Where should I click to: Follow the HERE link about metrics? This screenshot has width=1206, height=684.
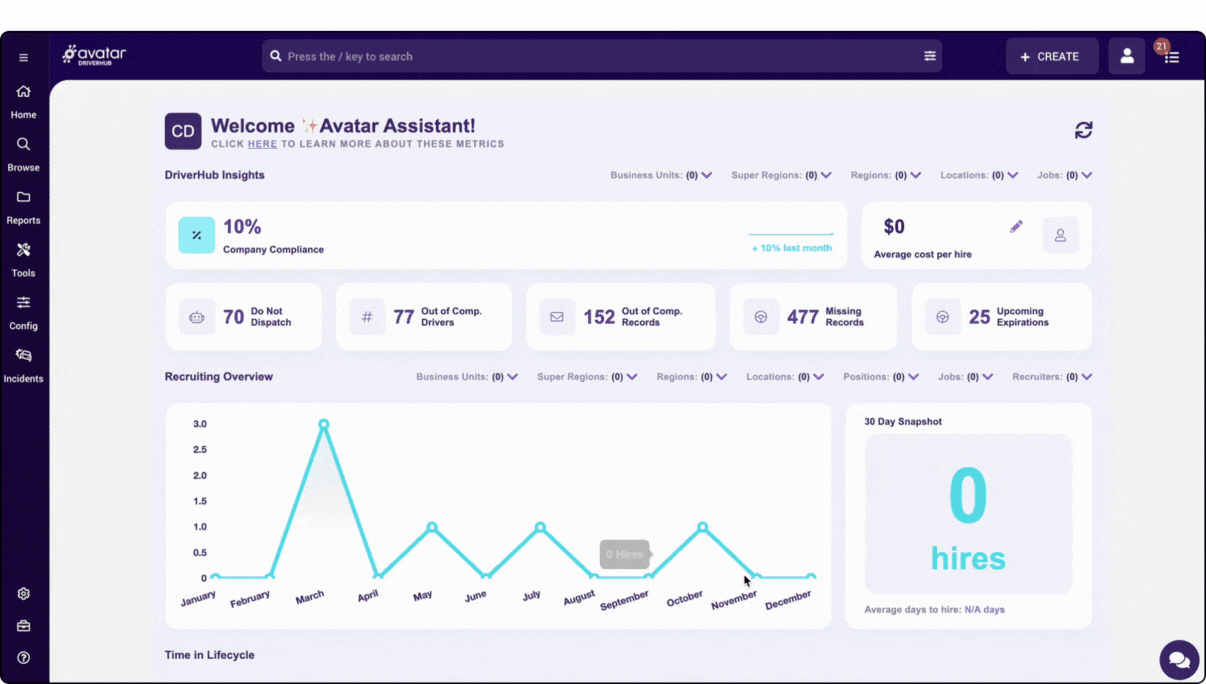tap(262, 144)
